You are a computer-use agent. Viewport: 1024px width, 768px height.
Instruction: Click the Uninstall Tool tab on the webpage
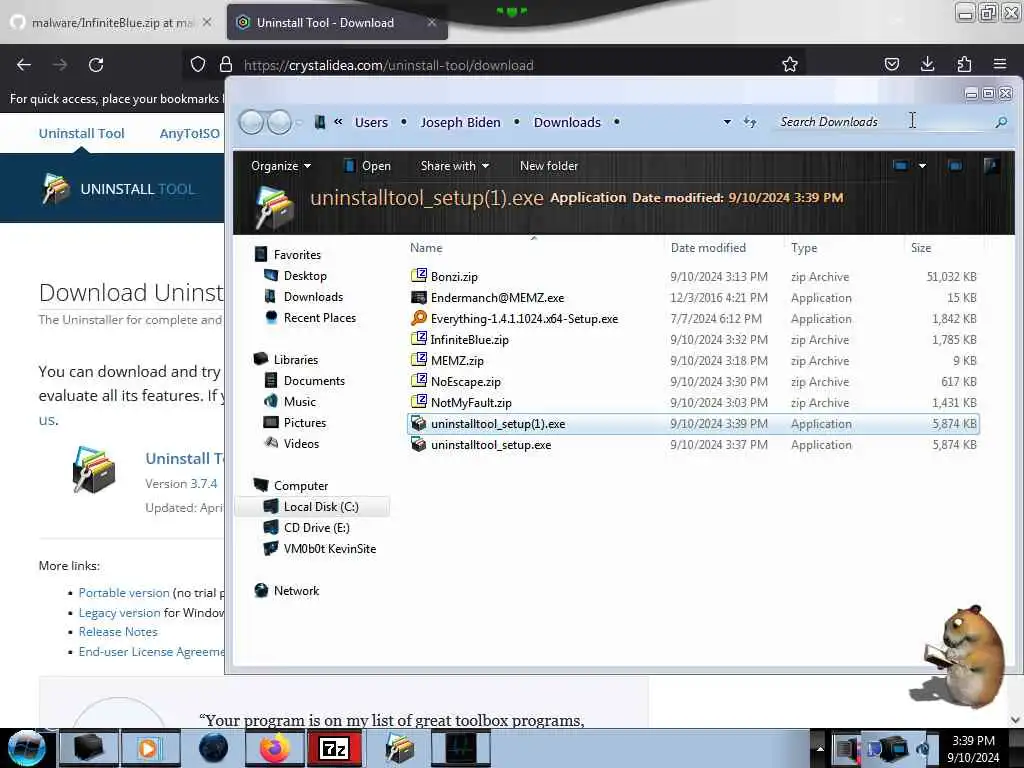[81, 133]
